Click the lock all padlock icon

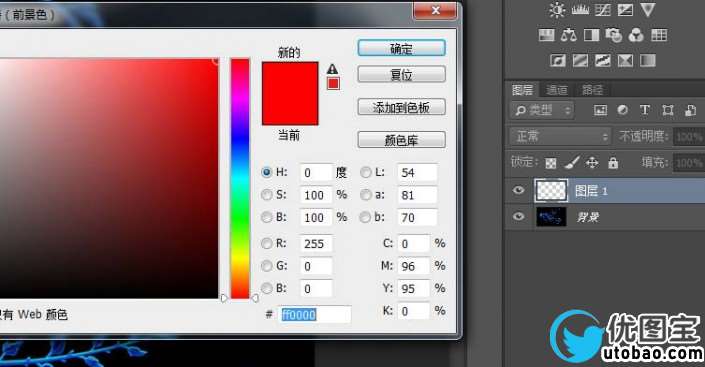tap(613, 162)
